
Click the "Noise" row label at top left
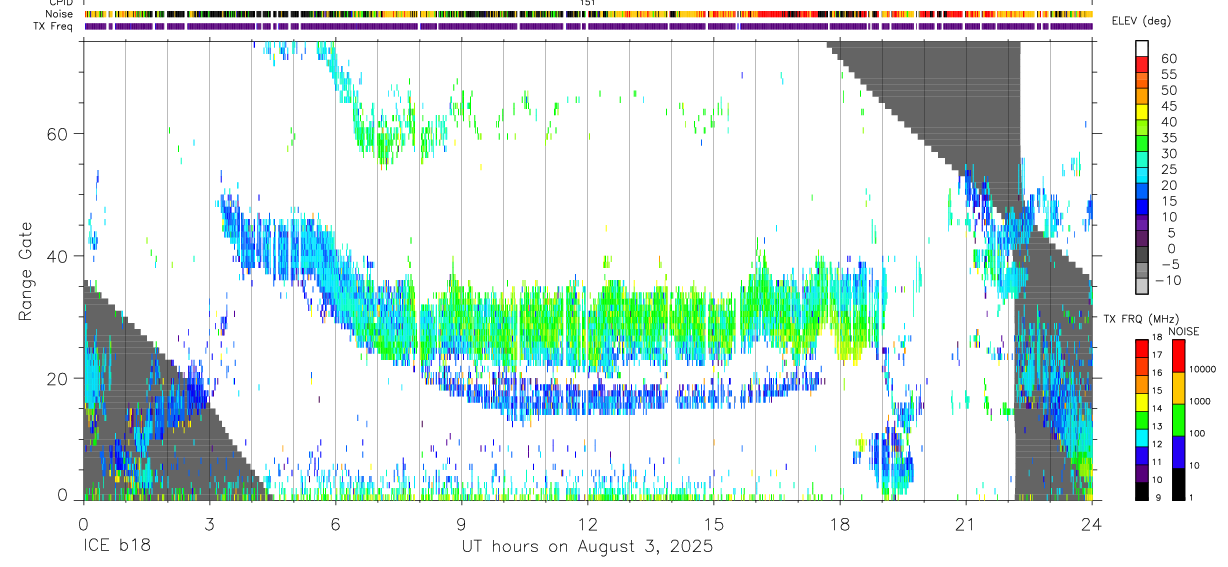click(61, 15)
